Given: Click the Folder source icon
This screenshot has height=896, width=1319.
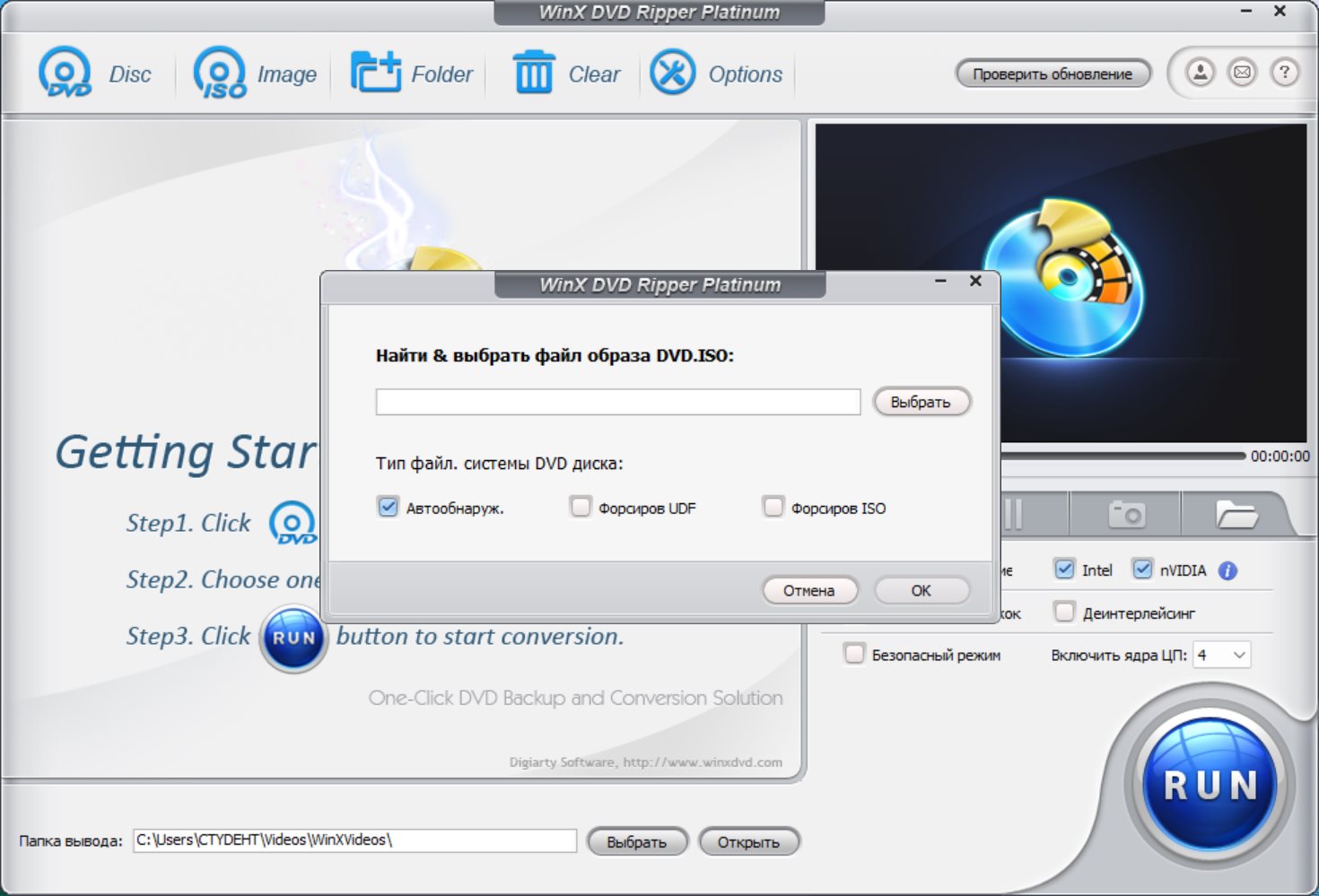Looking at the screenshot, I should point(375,73).
